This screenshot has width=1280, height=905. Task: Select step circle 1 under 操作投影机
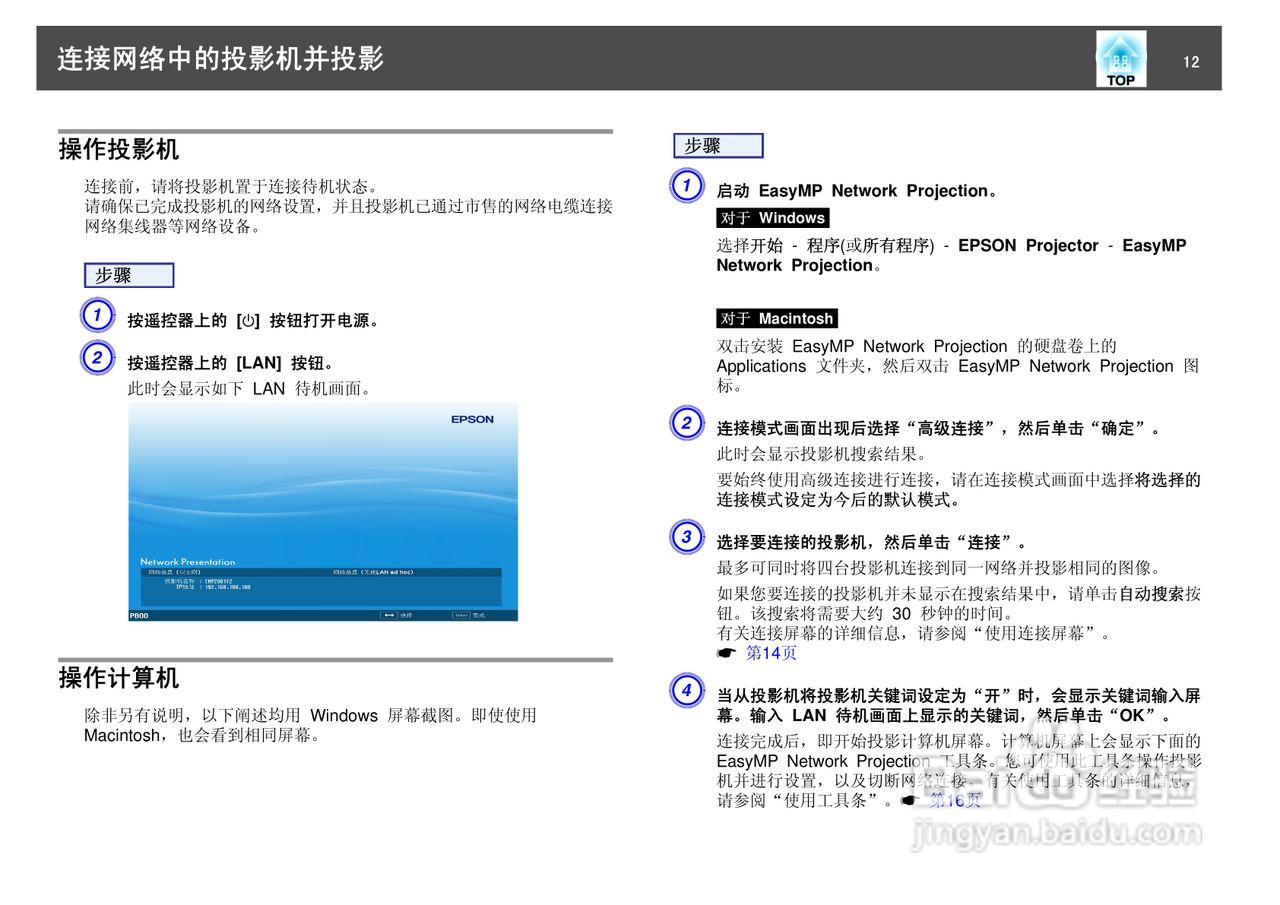click(96, 315)
